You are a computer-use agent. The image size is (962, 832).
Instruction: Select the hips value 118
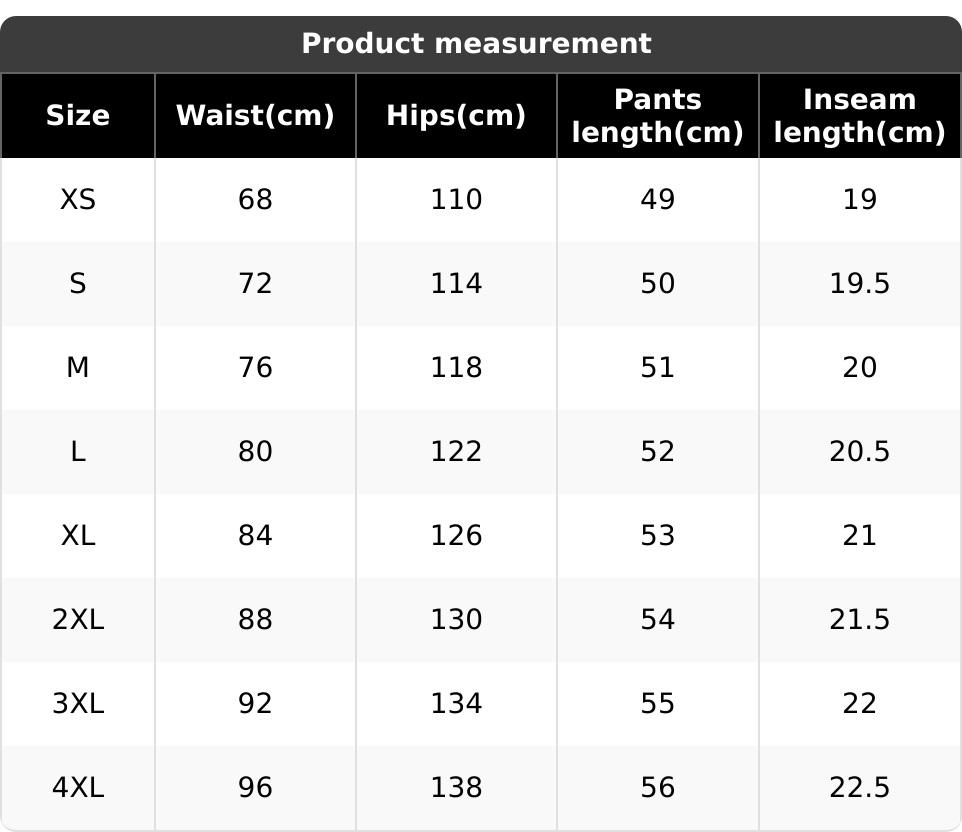pyautogui.click(x=456, y=368)
